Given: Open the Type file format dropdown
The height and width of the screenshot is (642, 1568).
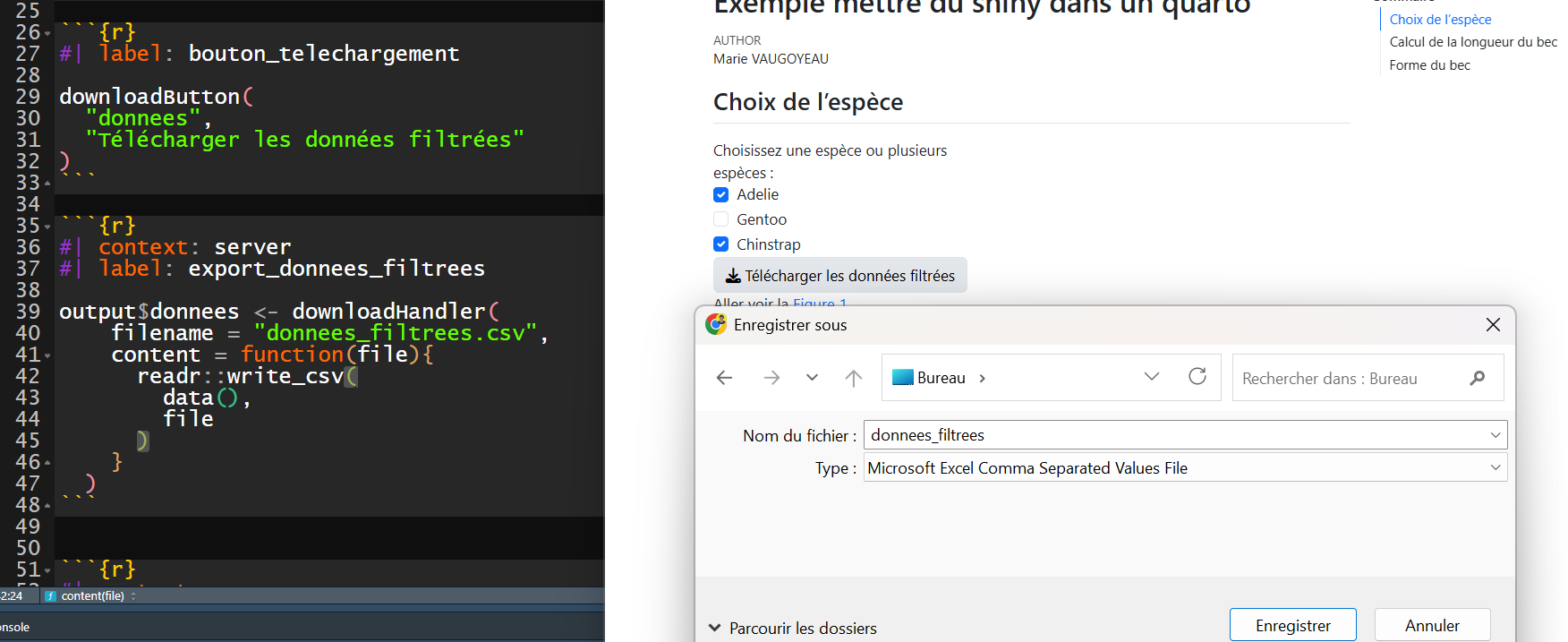Looking at the screenshot, I should (x=1495, y=467).
